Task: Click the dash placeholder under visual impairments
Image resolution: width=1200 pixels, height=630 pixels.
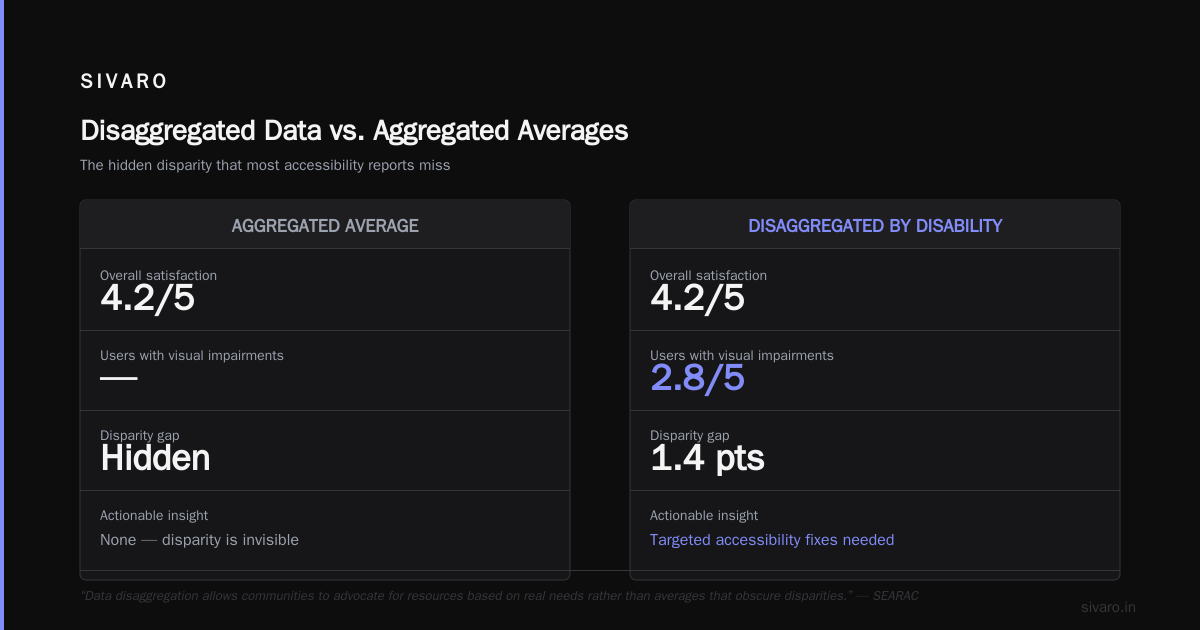Action: [118, 378]
